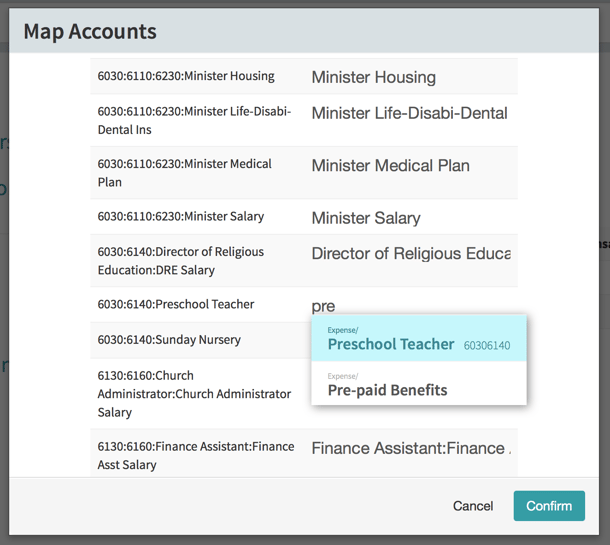Screen dimensions: 610x545
Task: Edit the Finance Assistant:Finance mapping field
Action: [x=410, y=448]
